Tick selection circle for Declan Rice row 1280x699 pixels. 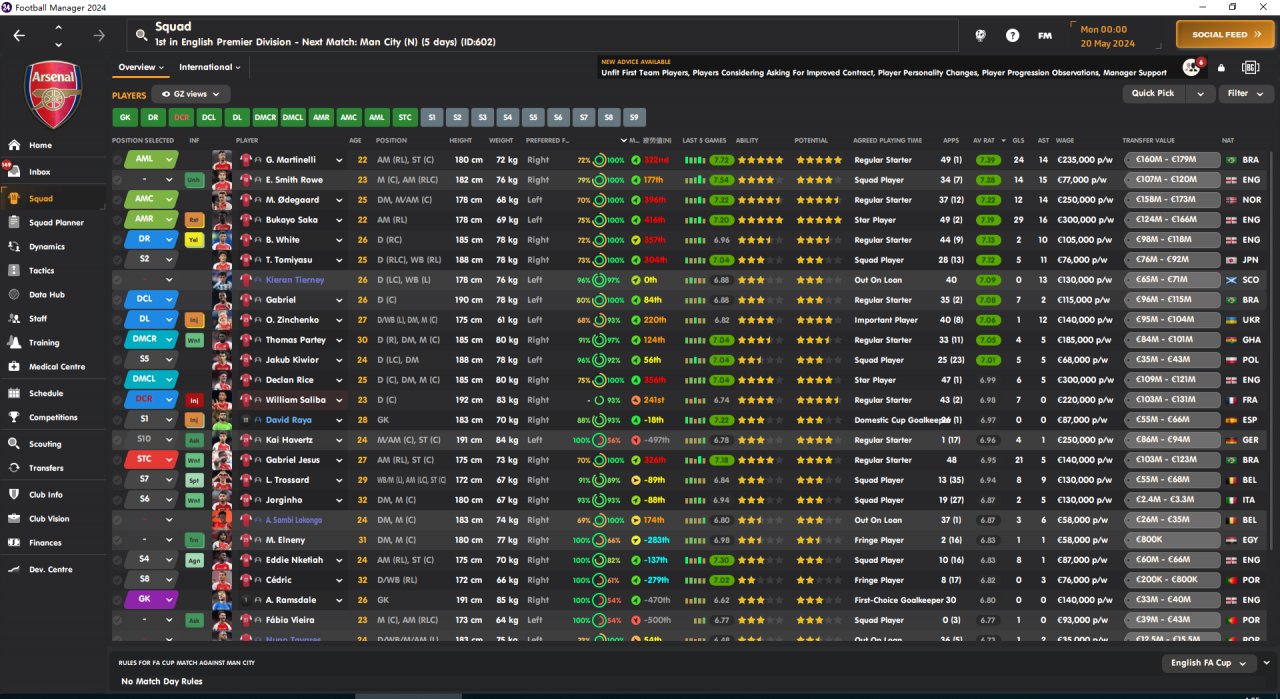point(117,380)
